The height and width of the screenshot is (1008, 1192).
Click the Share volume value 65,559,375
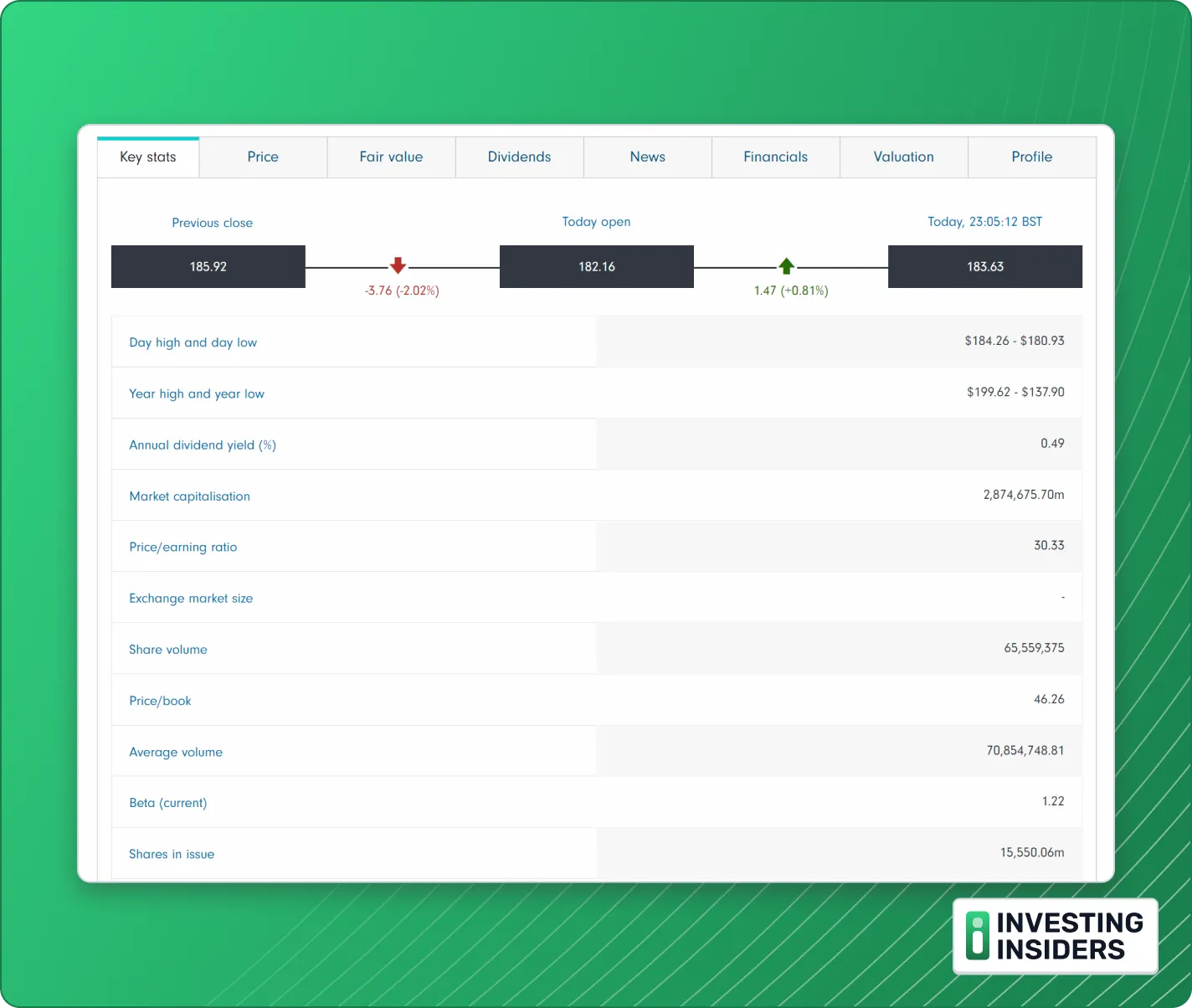1034,648
